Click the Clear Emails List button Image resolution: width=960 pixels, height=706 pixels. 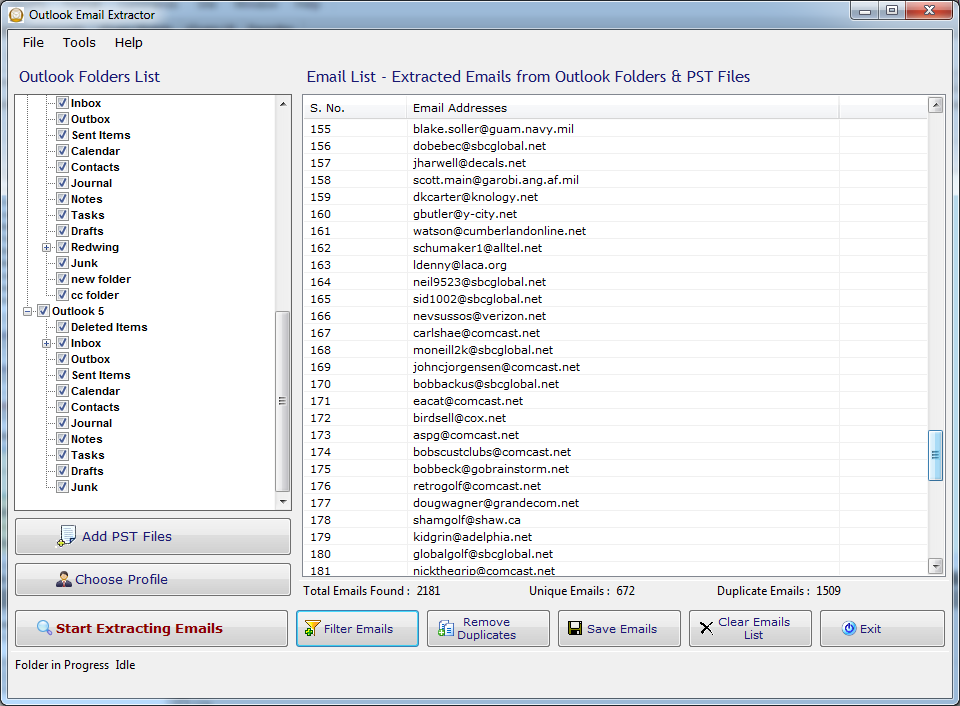tap(750, 628)
